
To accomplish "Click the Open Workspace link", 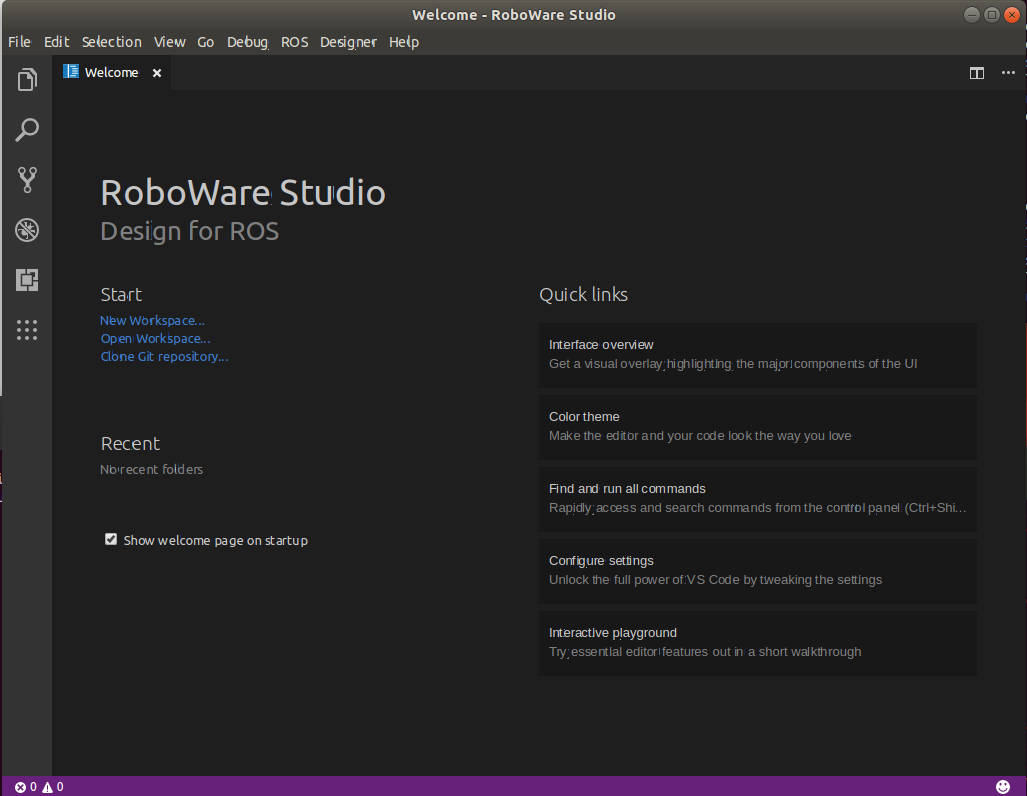I will (x=155, y=339).
